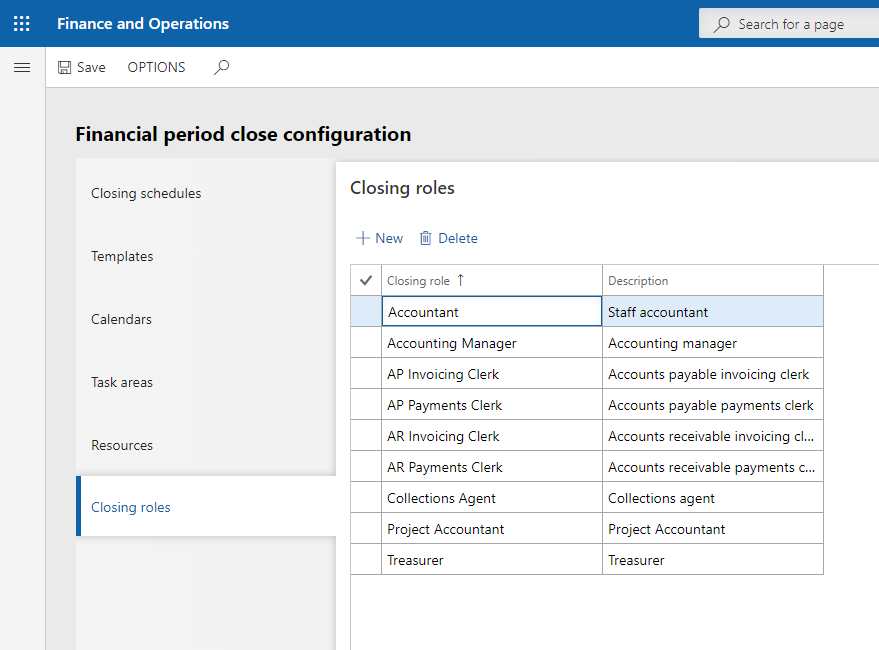Click the select-all checkmark column header
Screen dimensions: 879x650
pyautogui.click(x=366, y=281)
